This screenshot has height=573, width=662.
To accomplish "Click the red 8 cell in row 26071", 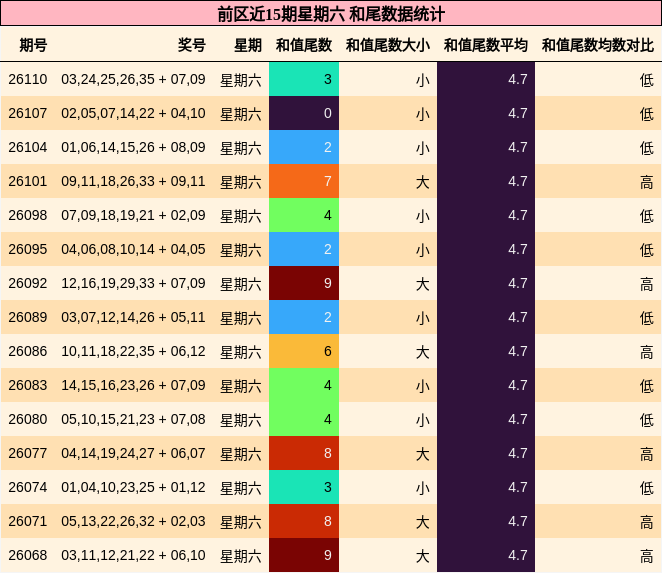I will (x=304, y=521).
